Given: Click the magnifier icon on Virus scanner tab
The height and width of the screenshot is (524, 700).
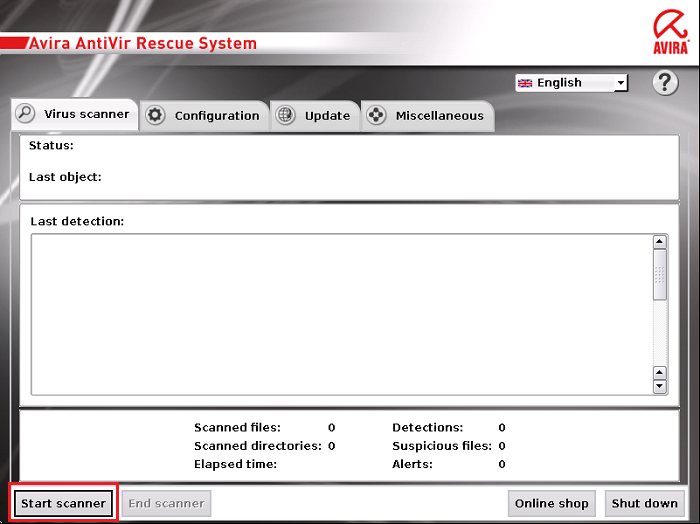Looking at the screenshot, I should (25, 113).
